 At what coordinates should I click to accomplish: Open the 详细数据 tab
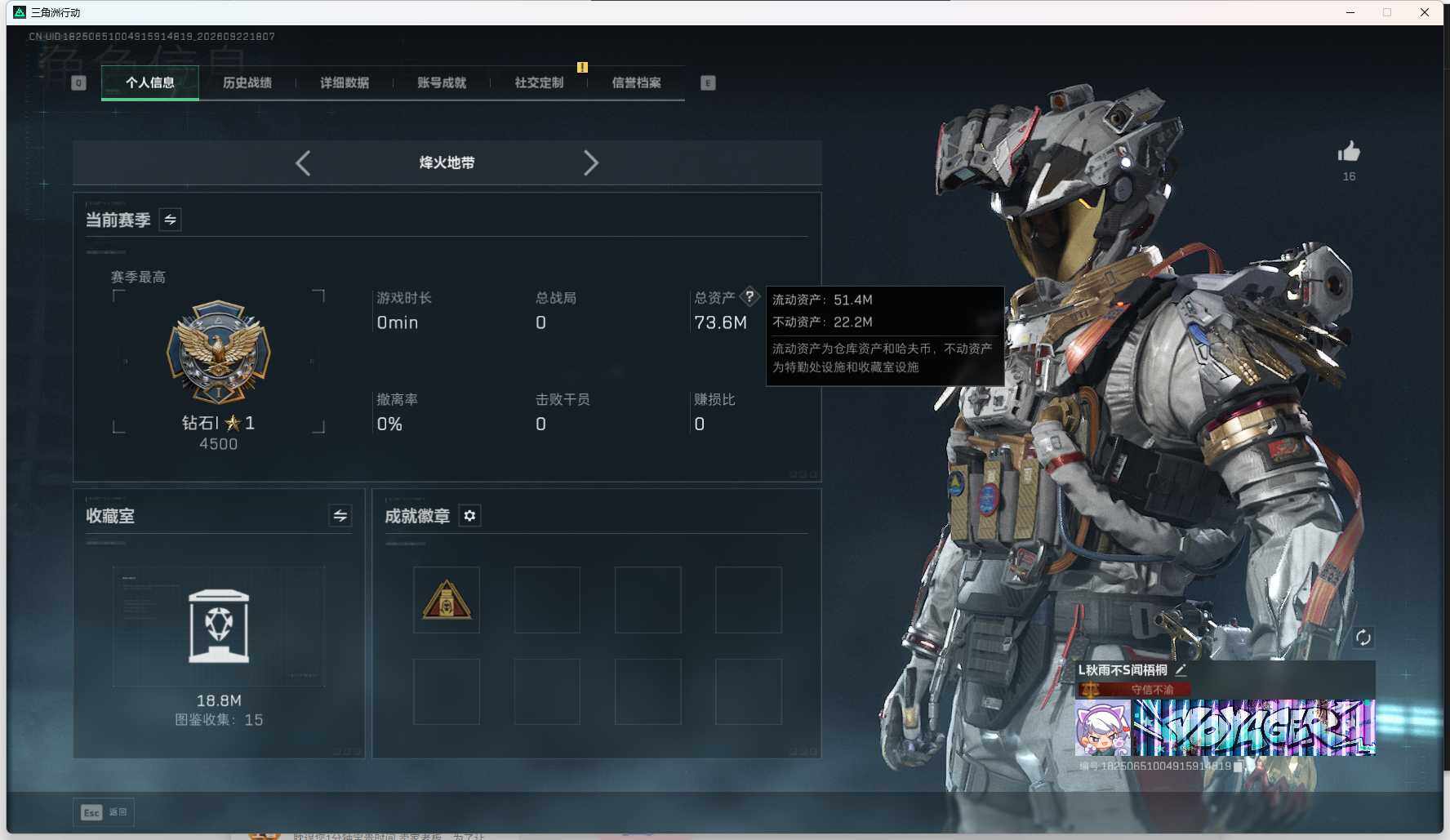coord(345,82)
